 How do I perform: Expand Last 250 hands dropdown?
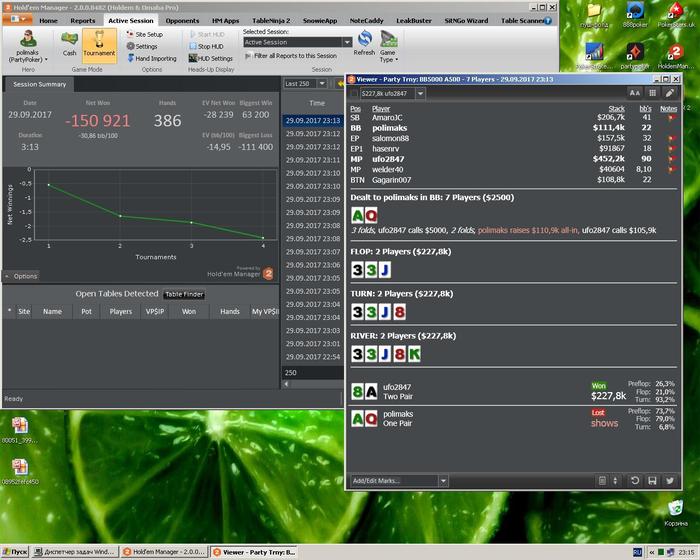click(321, 84)
